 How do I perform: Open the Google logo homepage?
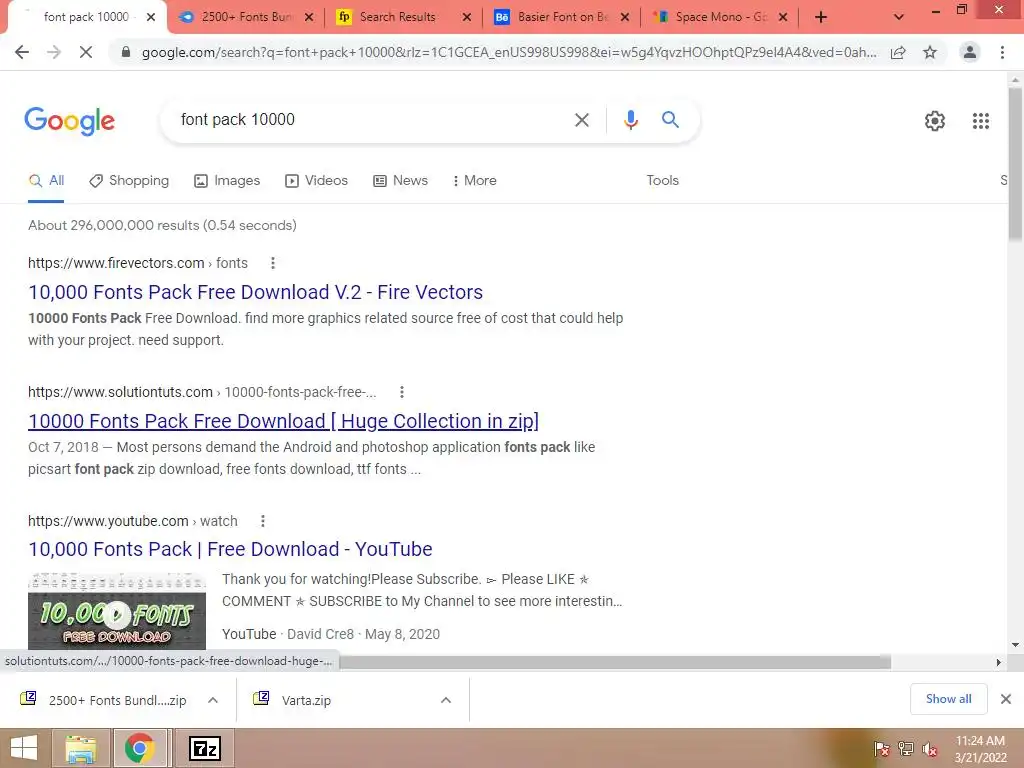pyautogui.click(x=70, y=121)
